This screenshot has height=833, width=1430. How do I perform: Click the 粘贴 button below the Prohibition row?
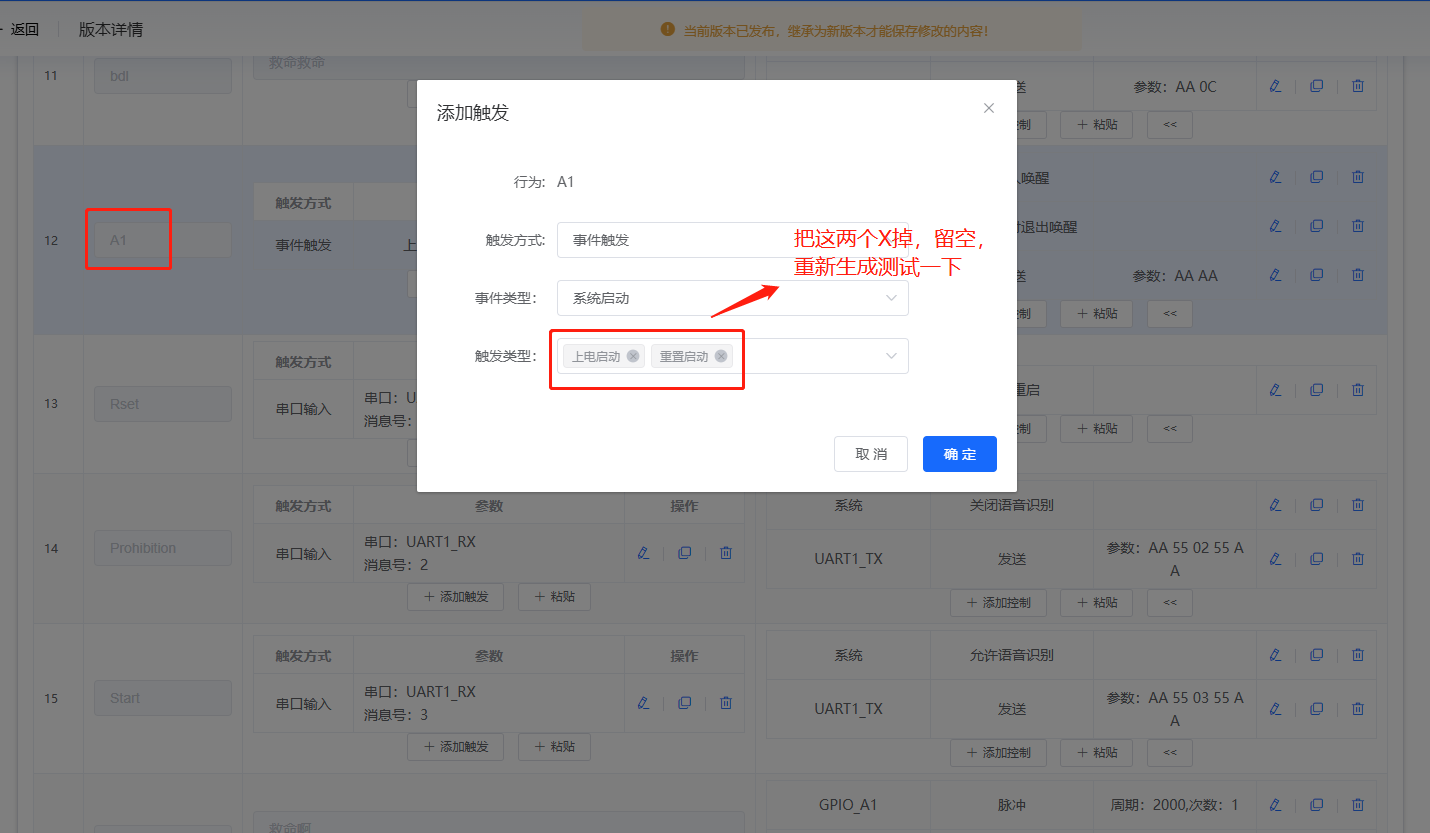tap(554, 596)
